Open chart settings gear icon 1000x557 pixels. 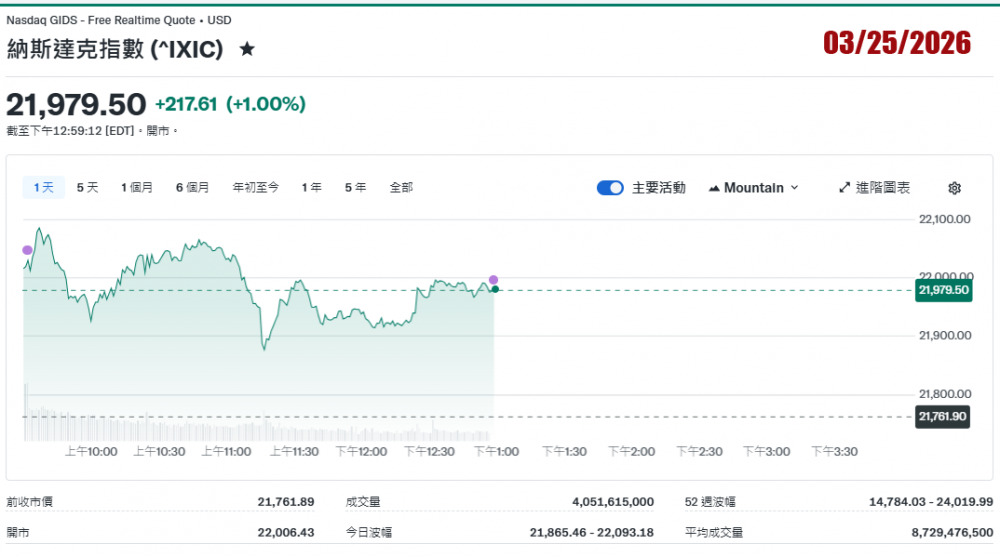(x=954, y=188)
